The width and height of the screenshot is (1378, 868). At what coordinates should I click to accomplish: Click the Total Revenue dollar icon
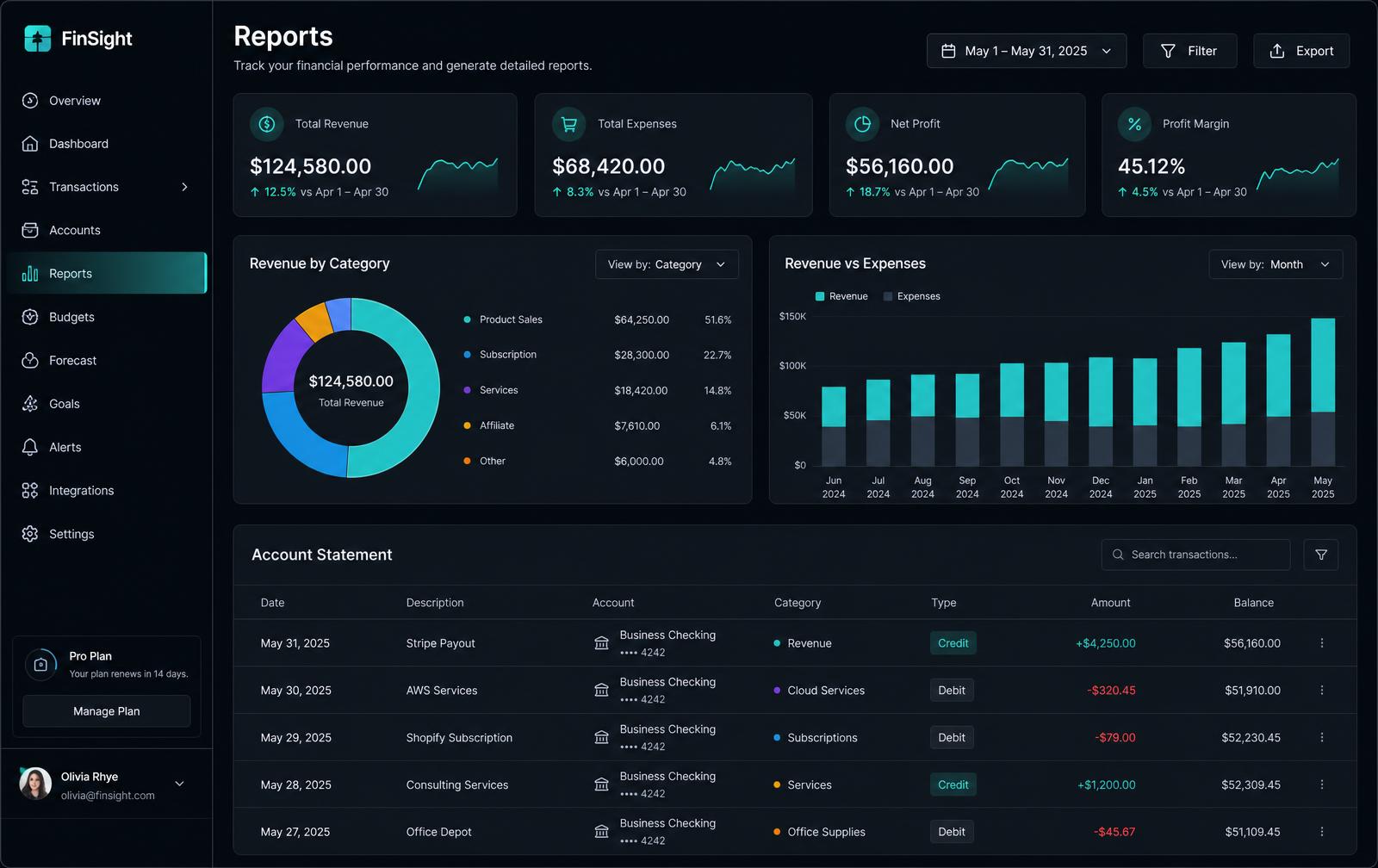267,124
